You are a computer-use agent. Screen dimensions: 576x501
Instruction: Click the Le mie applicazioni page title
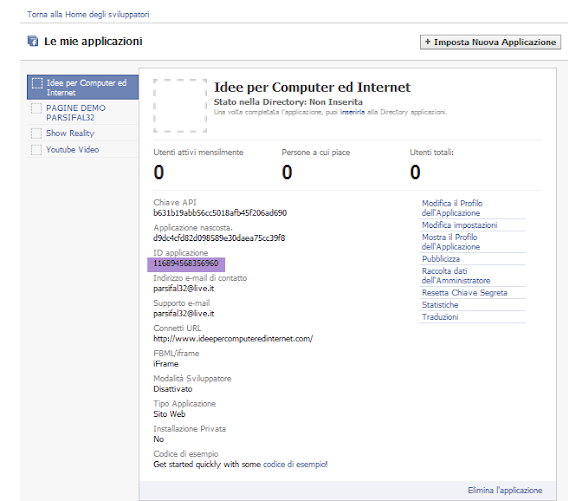tap(93, 41)
